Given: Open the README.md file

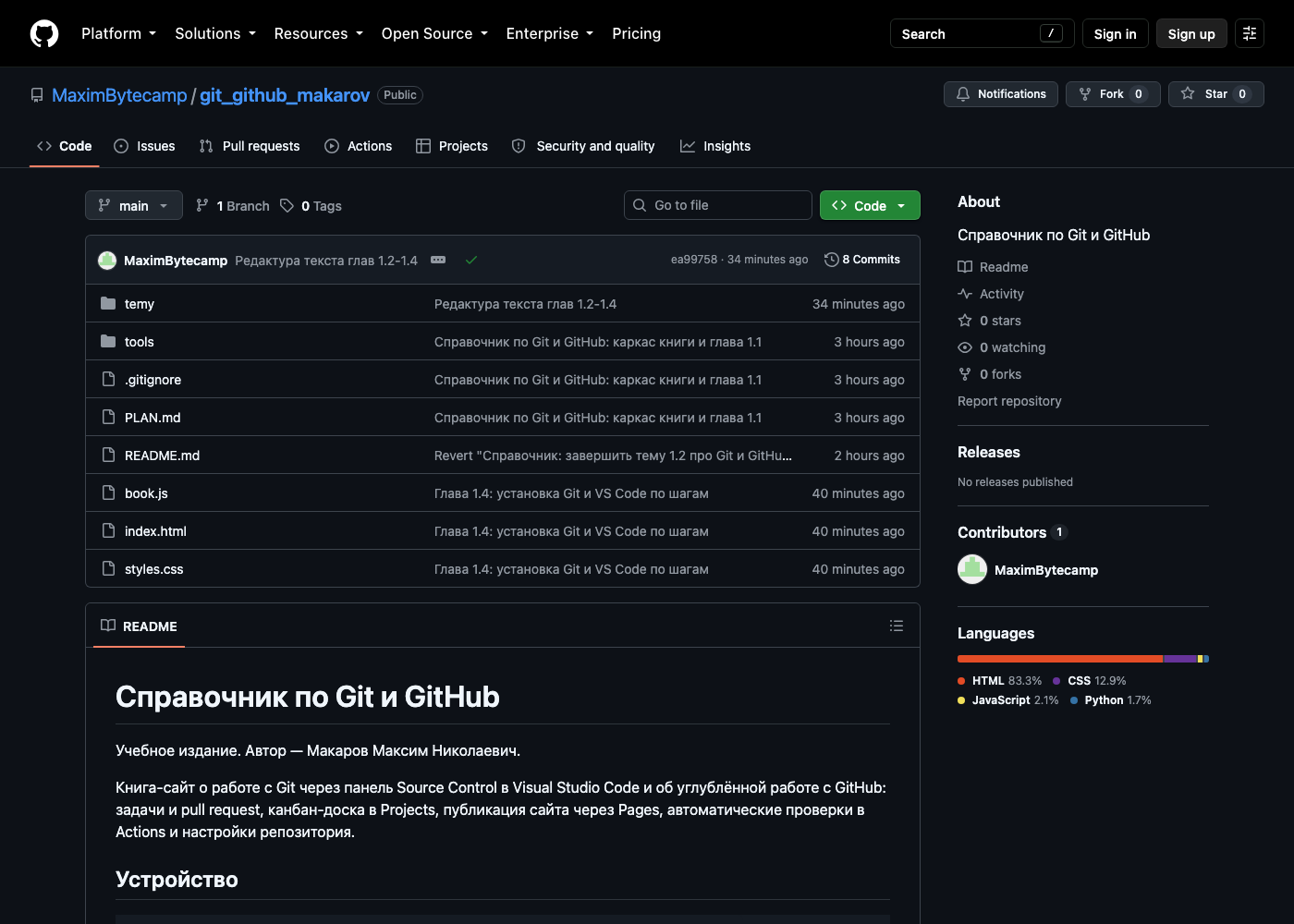Looking at the screenshot, I should (x=162, y=456).
